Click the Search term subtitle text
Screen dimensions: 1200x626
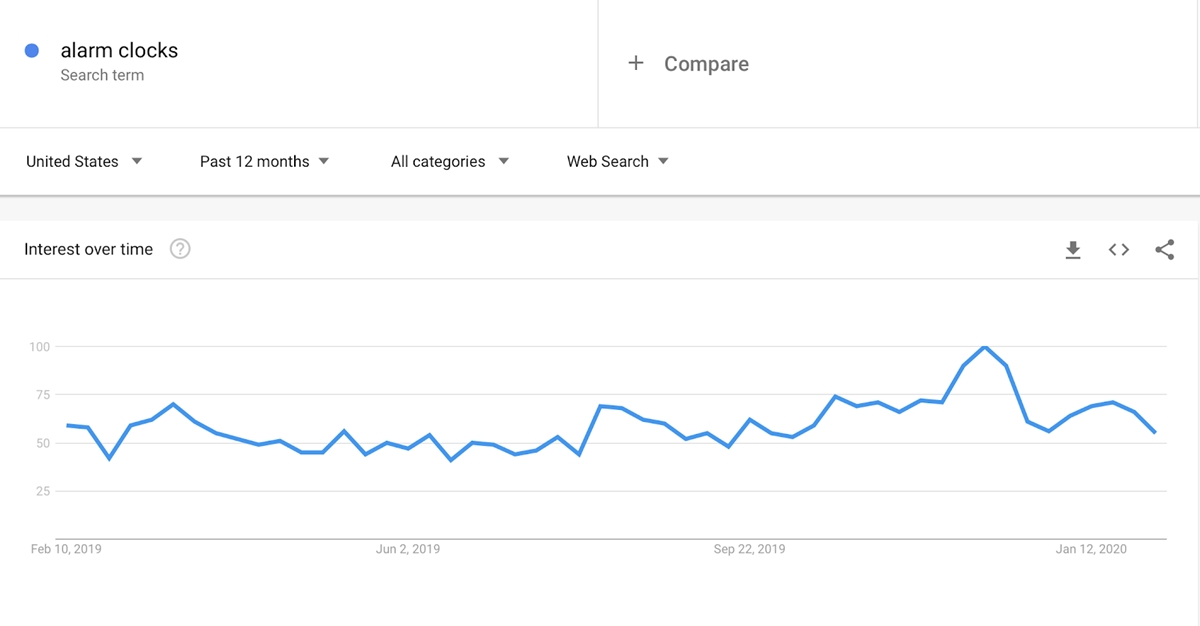(x=102, y=75)
